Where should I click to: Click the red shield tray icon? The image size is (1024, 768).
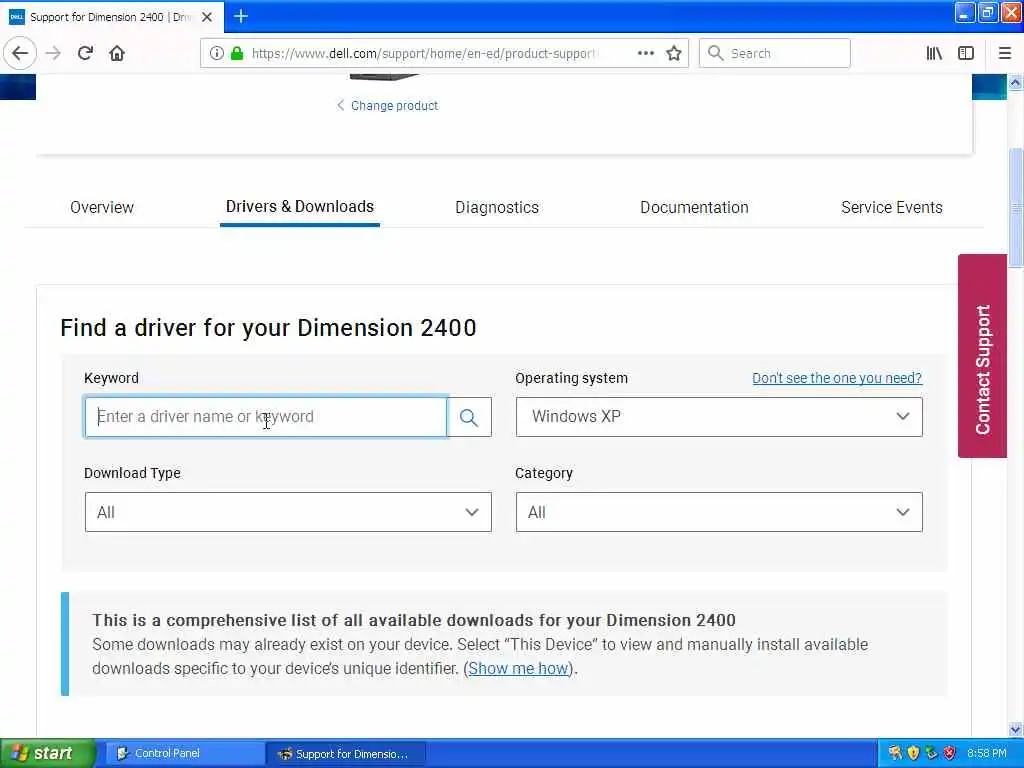coord(949,753)
